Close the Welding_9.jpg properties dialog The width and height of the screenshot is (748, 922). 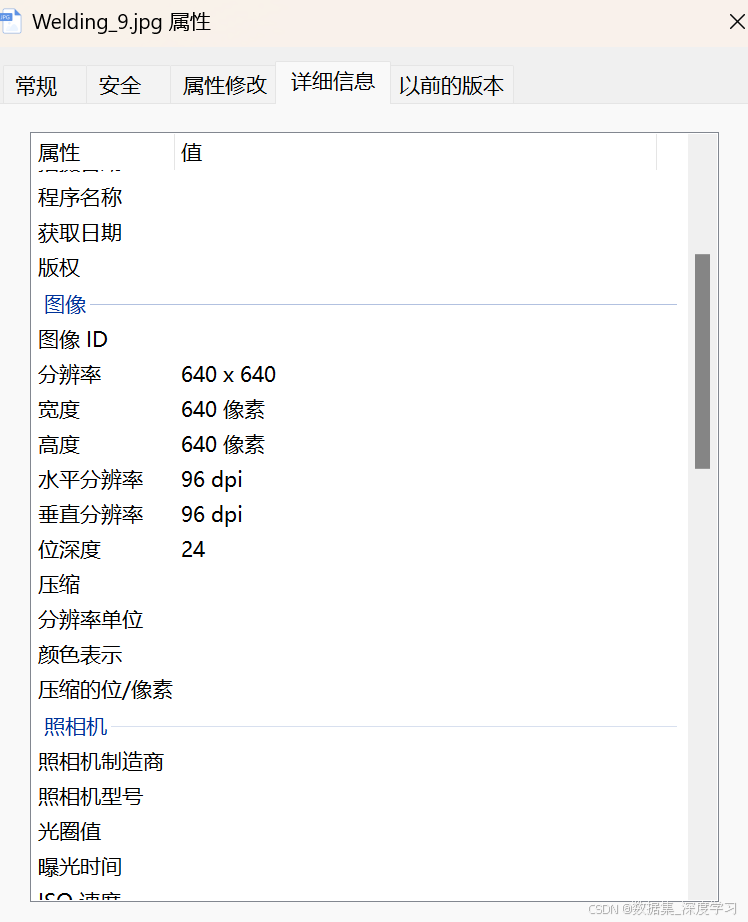(x=736, y=22)
